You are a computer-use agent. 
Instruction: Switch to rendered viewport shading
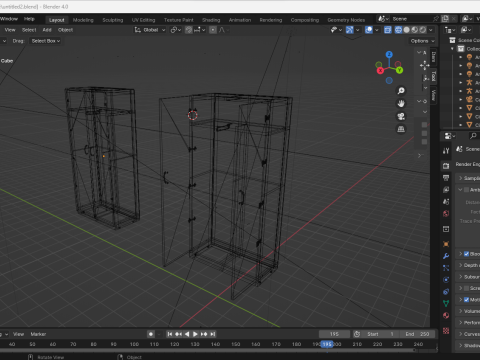tap(422, 30)
